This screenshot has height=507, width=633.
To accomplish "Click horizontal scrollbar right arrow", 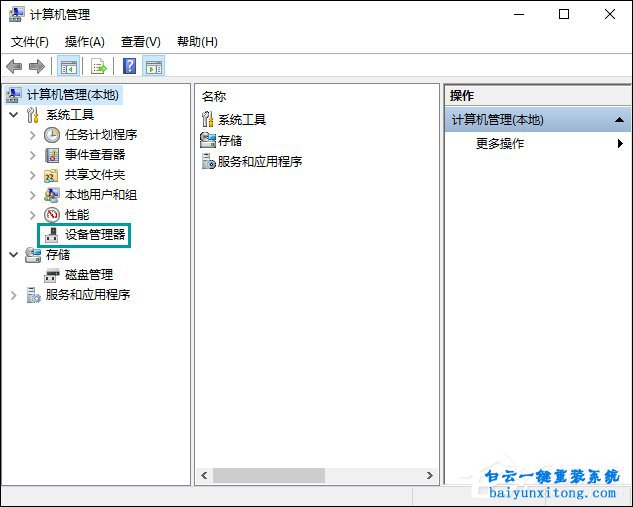I will [x=430, y=476].
